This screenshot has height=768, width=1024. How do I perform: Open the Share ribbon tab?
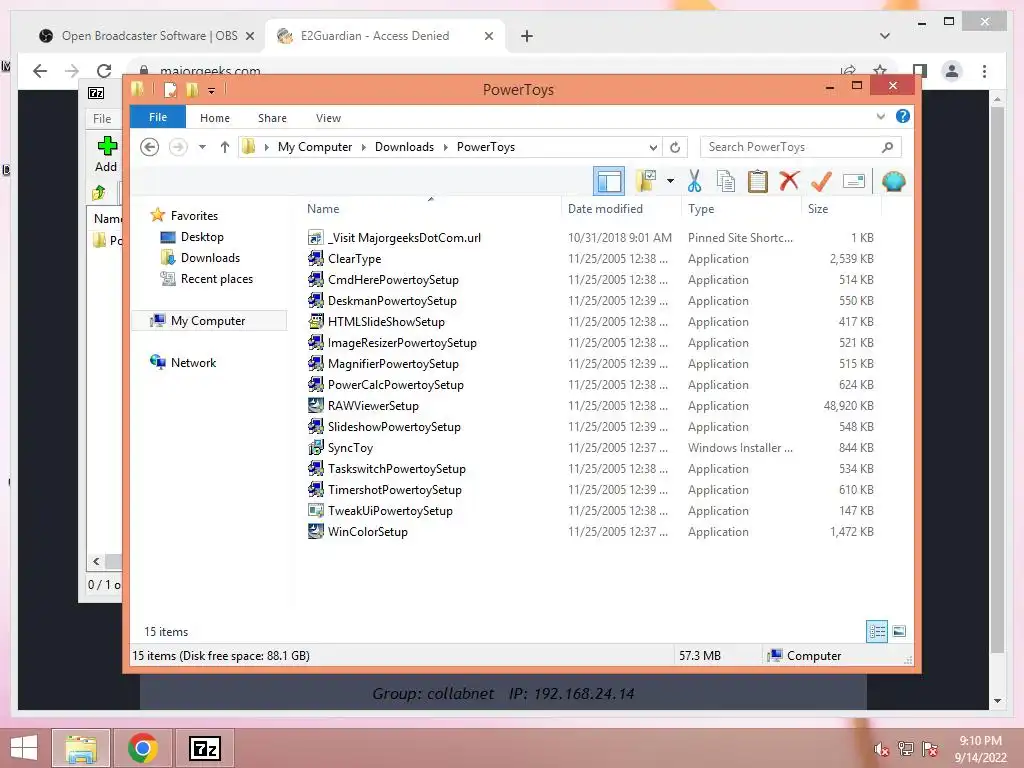coord(272,118)
